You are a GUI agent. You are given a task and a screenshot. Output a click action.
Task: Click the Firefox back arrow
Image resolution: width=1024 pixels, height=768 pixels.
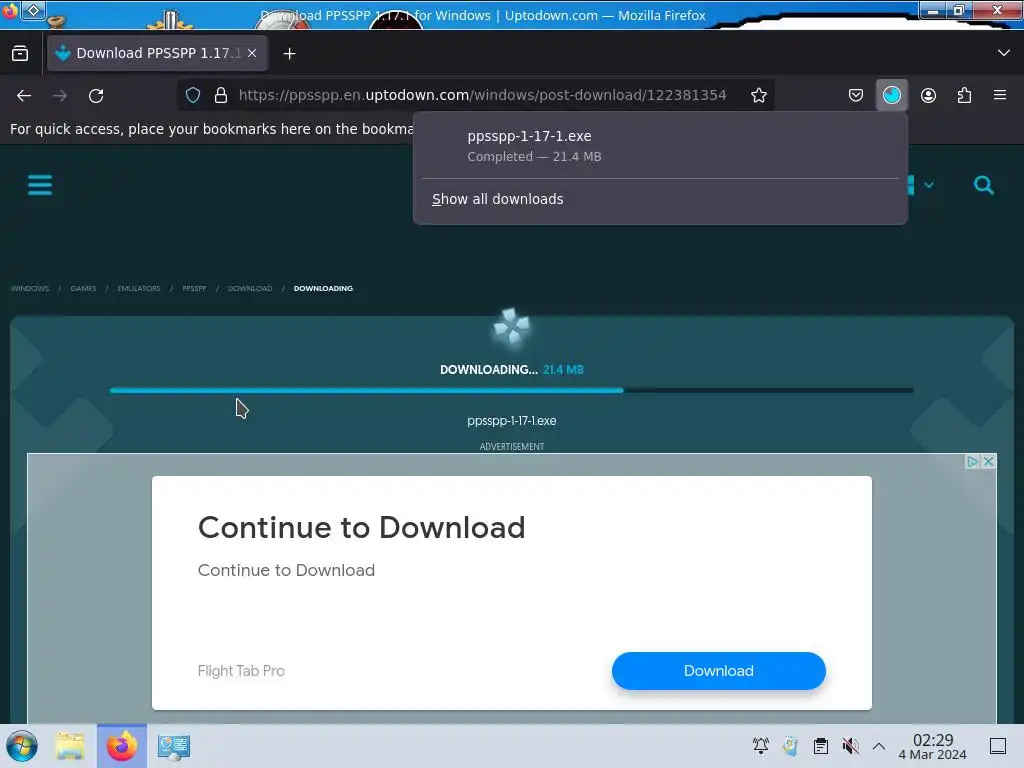click(x=24, y=96)
